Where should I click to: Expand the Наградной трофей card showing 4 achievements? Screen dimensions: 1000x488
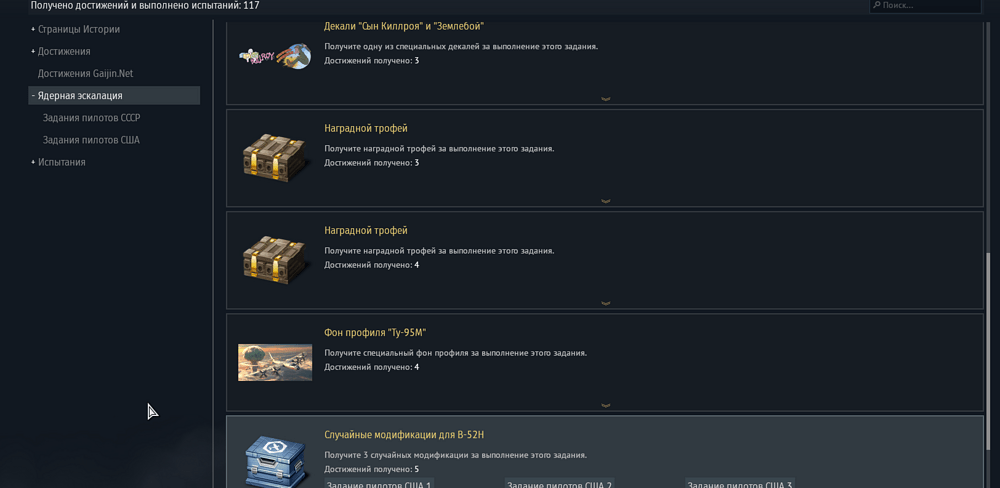[606, 303]
